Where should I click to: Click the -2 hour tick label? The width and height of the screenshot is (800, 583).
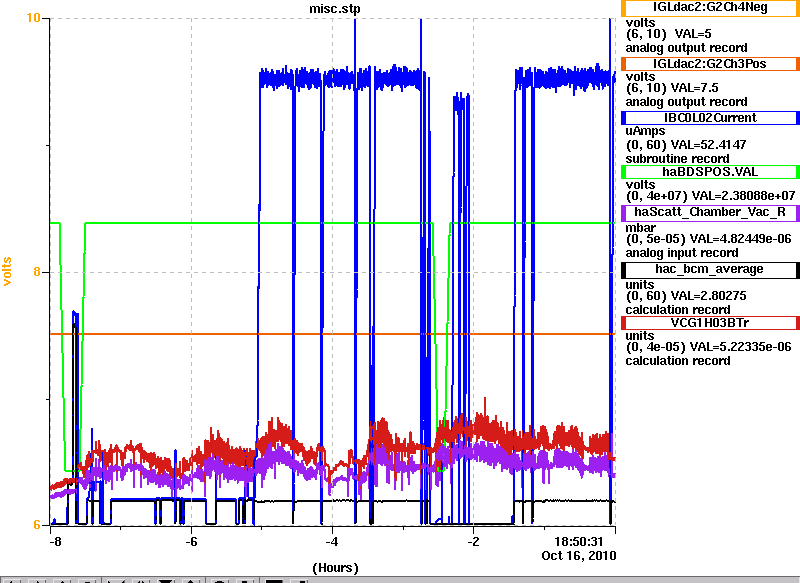[473, 542]
